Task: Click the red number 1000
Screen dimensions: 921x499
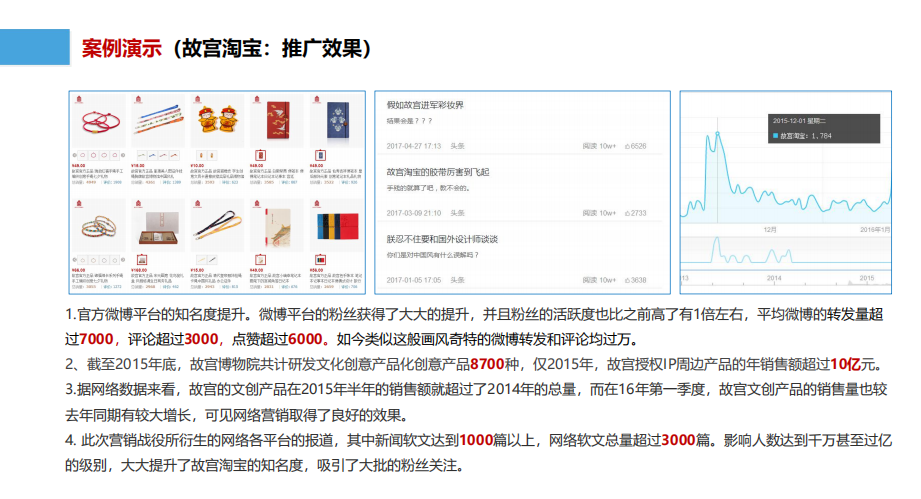Action: click(476, 440)
